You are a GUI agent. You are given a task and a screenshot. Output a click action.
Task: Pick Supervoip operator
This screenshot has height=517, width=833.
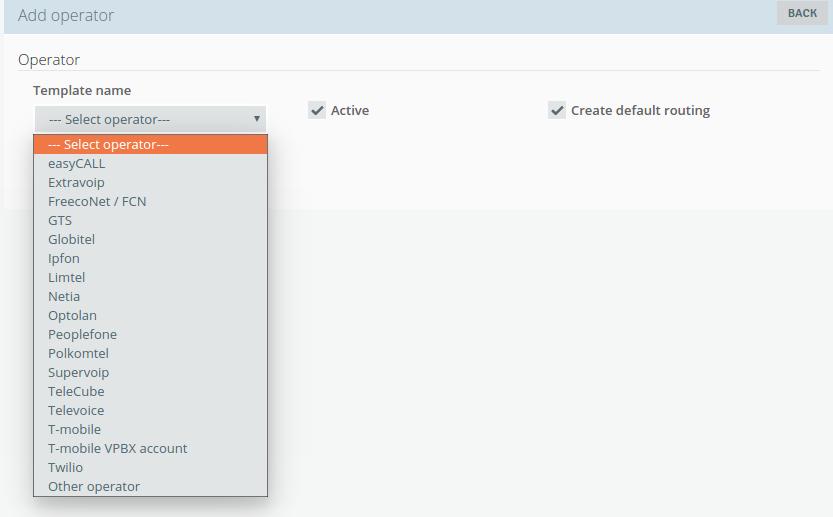[x=150, y=372]
